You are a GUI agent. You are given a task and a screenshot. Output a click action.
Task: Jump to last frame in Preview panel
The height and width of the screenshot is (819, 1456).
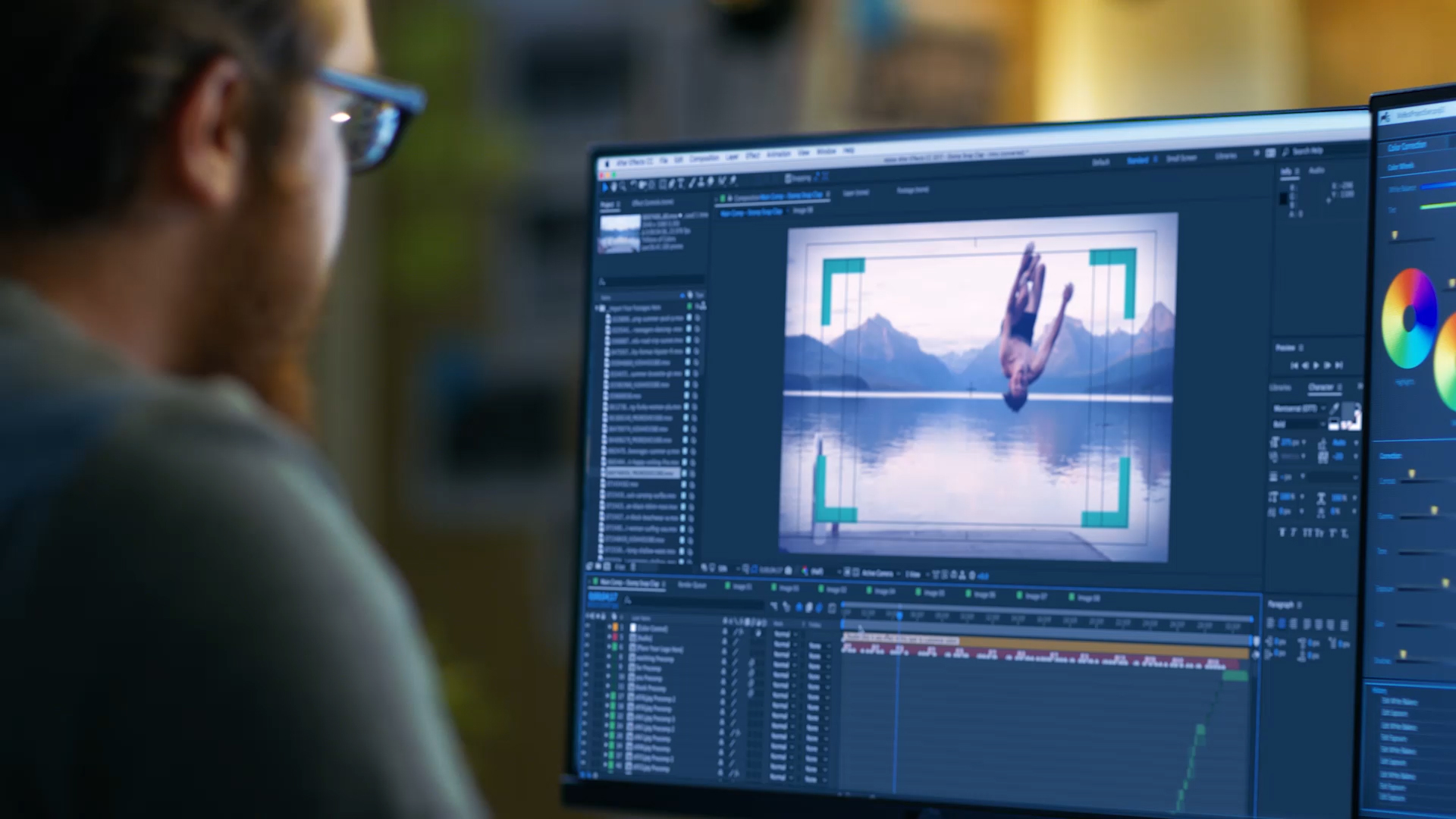pyautogui.click(x=1339, y=366)
